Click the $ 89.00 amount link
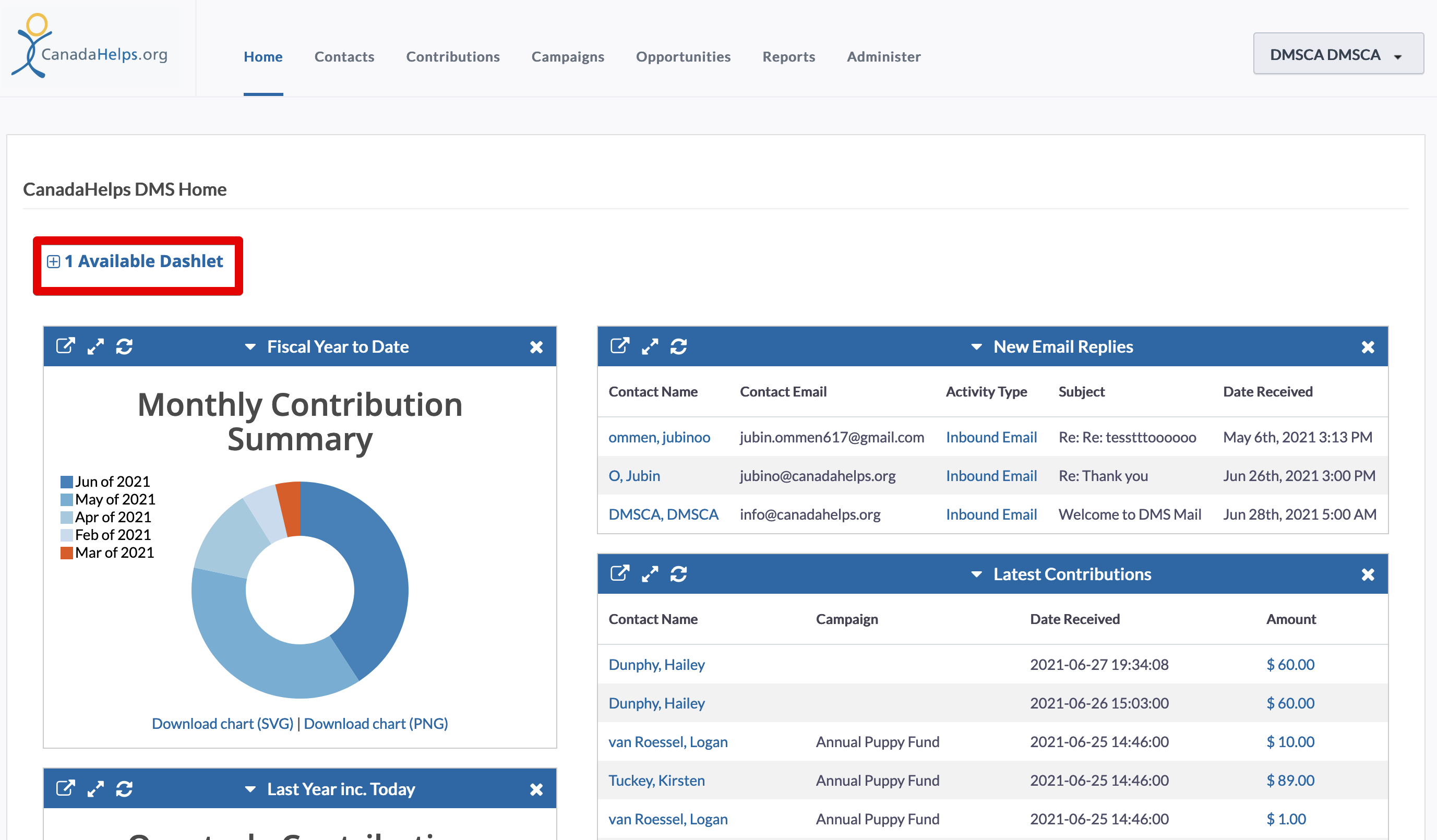 (x=1290, y=781)
